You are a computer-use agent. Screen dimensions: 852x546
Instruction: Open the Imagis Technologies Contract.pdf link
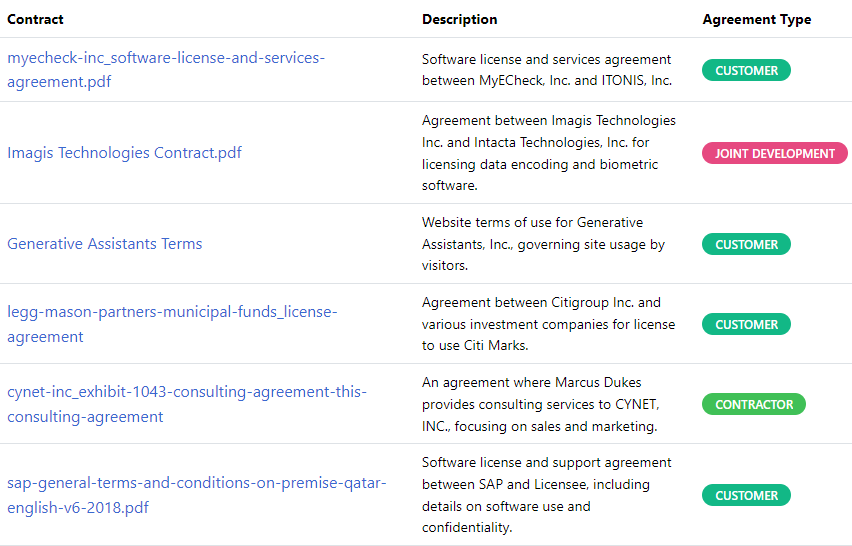pyautogui.click(x=124, y=153)
